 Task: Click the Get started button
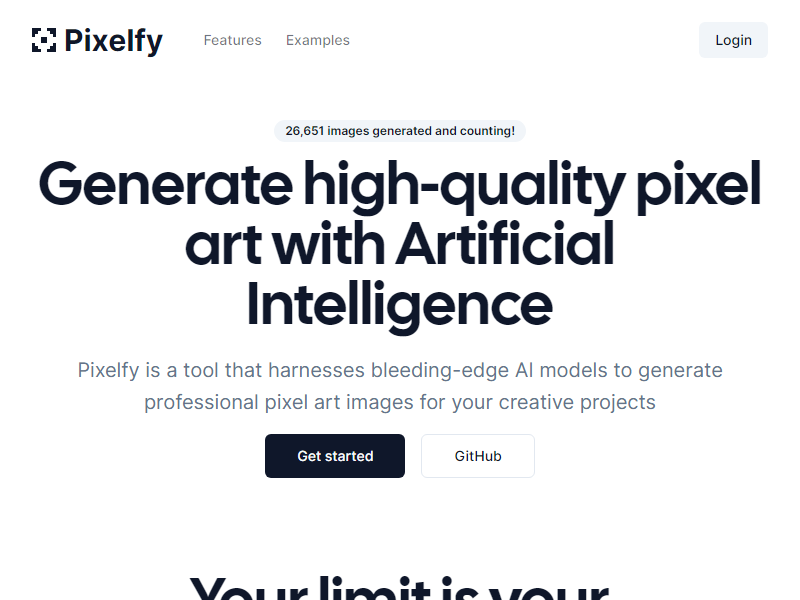tap(335, 456)
